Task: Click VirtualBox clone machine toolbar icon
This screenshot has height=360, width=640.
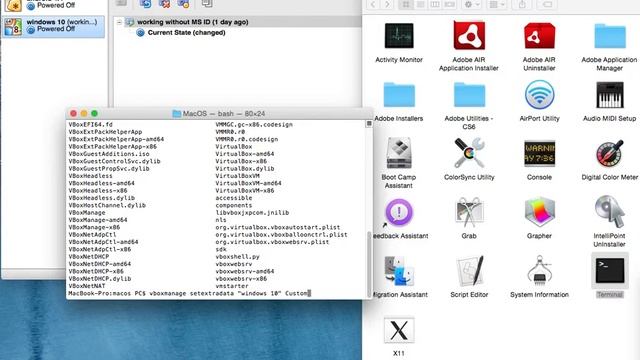Action: [207, 4]
